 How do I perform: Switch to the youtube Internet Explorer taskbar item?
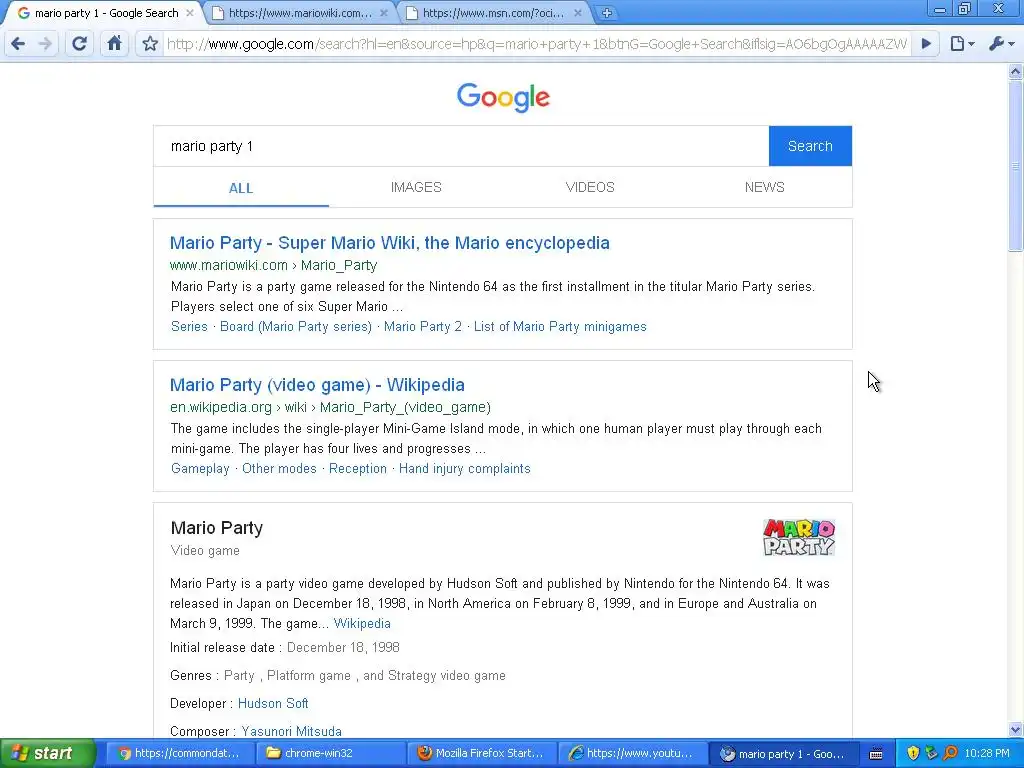point(632,754)
